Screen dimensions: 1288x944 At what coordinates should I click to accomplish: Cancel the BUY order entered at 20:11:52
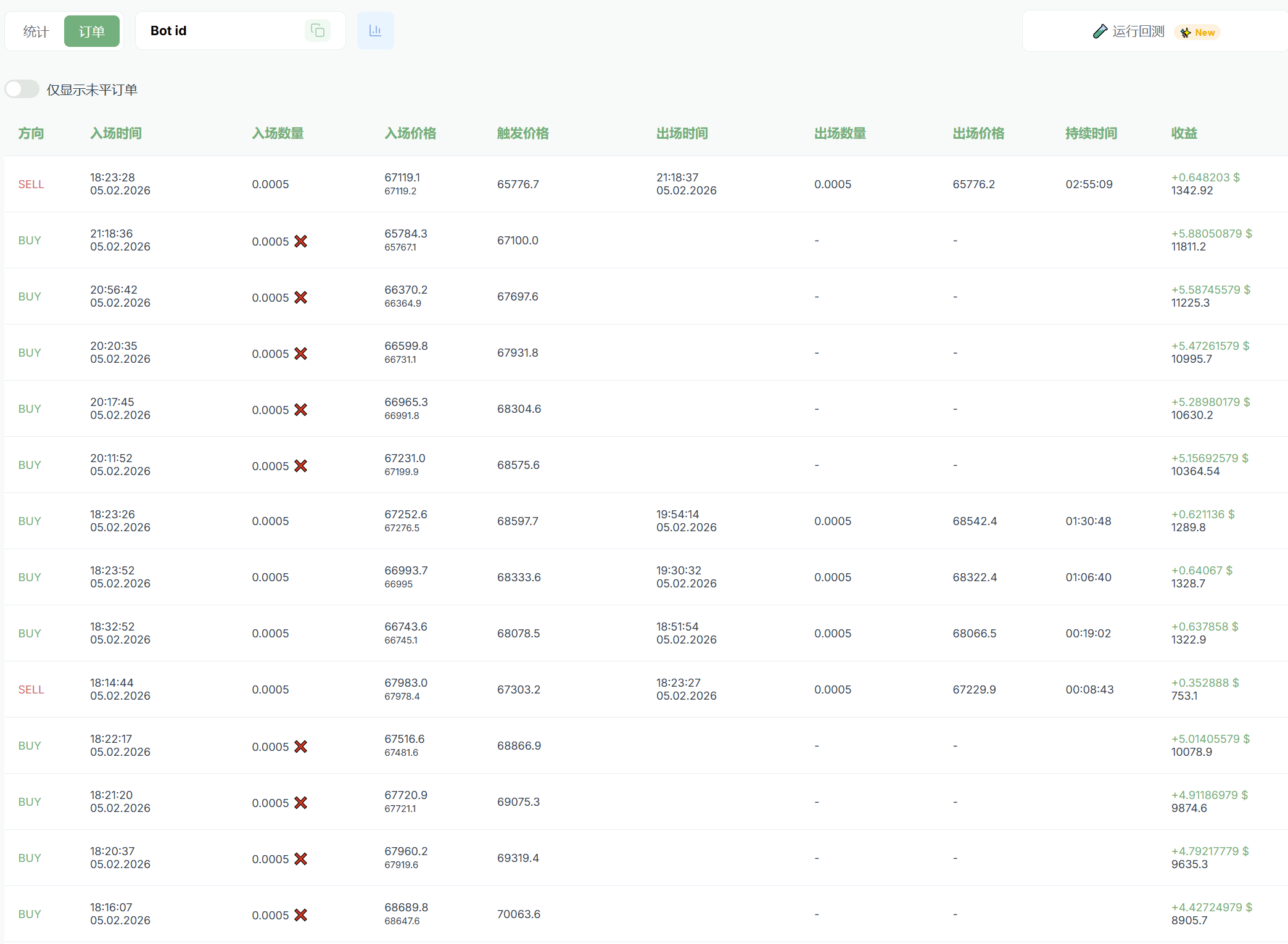pyautogui.click(x=301, y=466)
